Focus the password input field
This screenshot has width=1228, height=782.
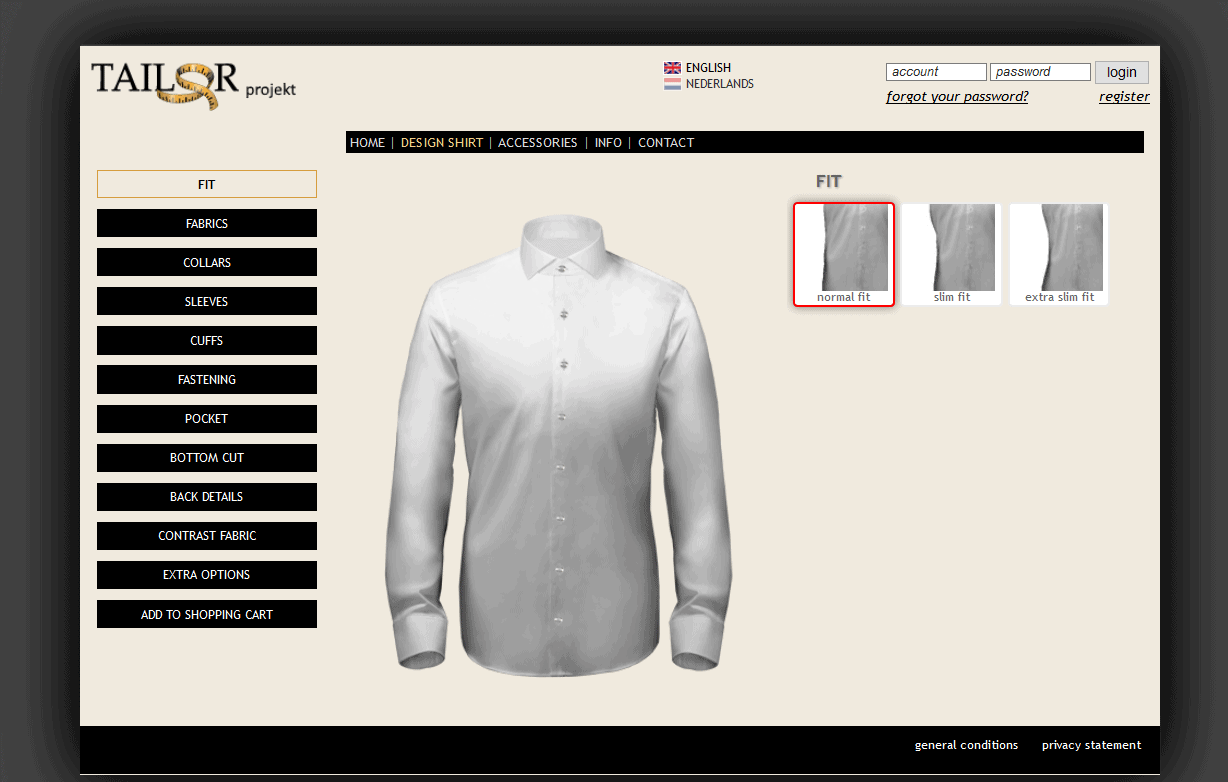point(1040,72)
